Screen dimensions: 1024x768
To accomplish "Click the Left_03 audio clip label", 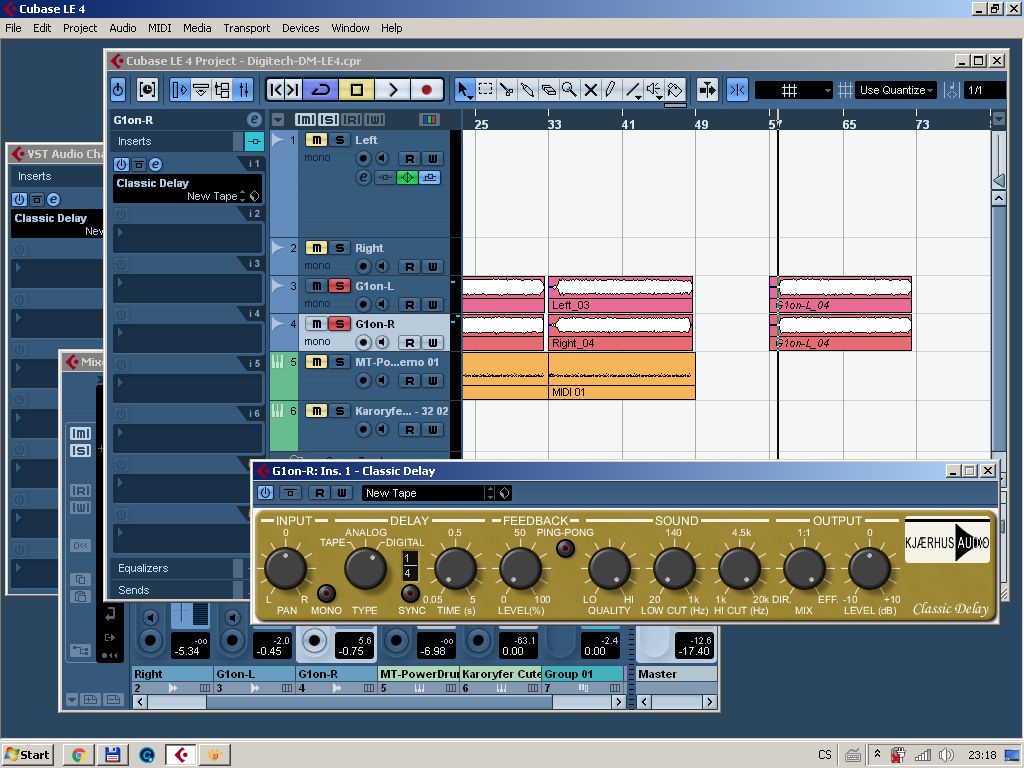I will 571,305.
